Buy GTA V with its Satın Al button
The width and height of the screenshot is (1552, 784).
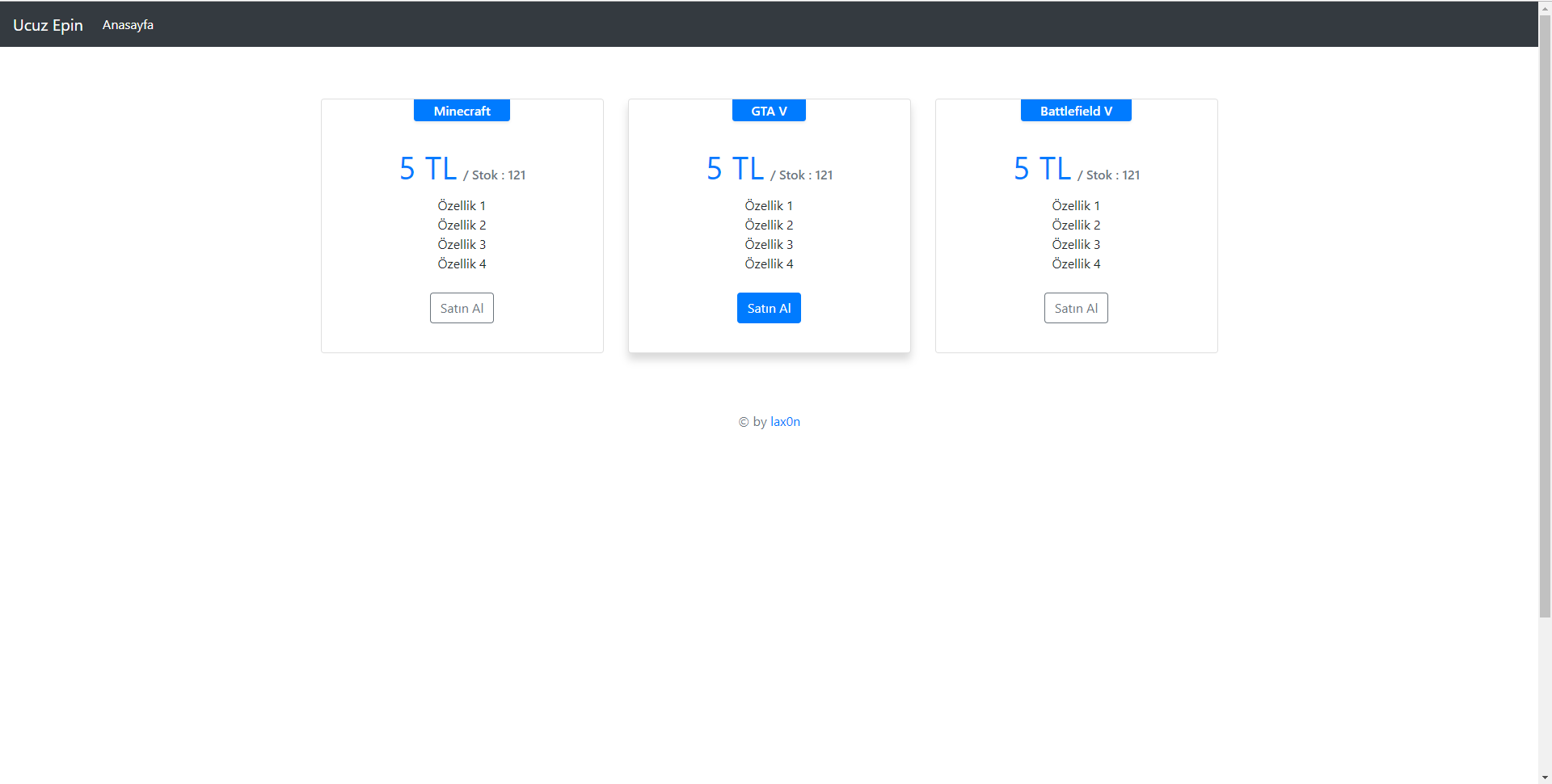769,308
